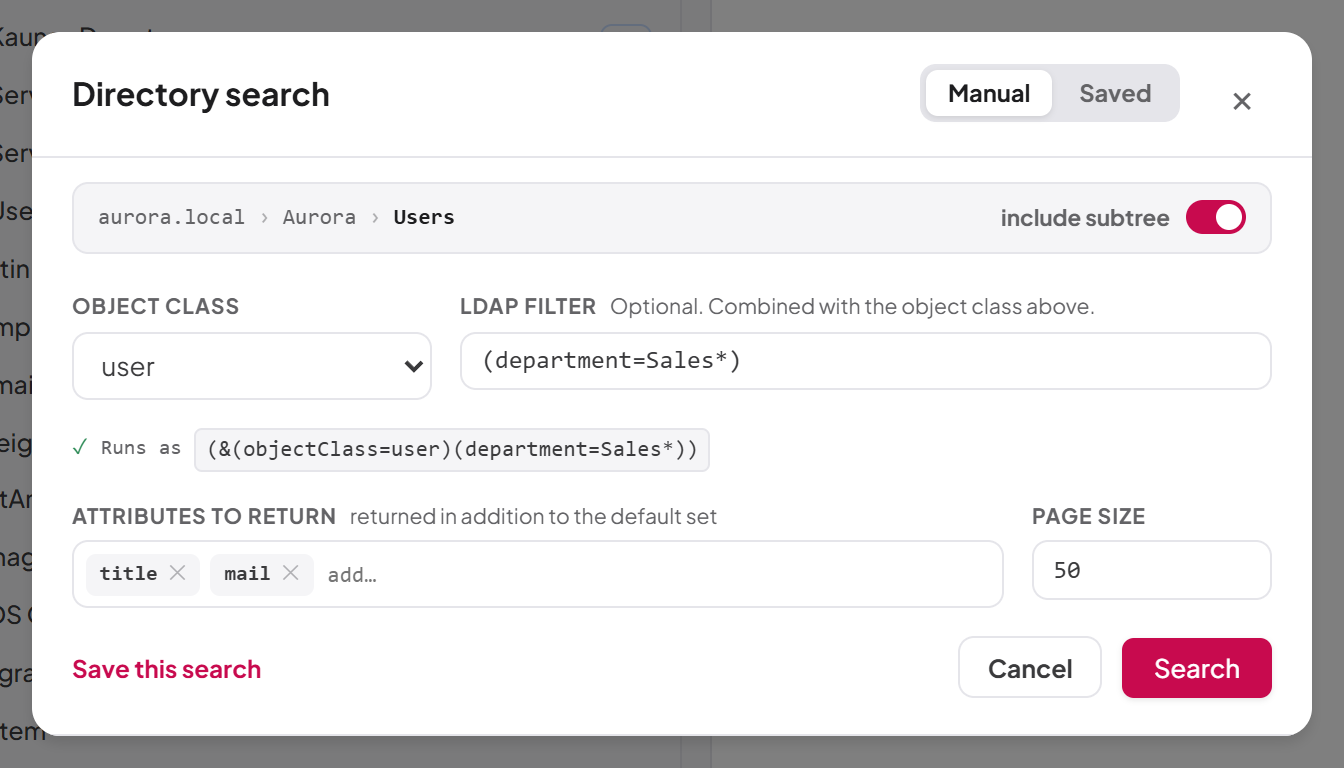
Task: Click the title attribute chip label
Action: pyautogui.click(x=128, y=573)
